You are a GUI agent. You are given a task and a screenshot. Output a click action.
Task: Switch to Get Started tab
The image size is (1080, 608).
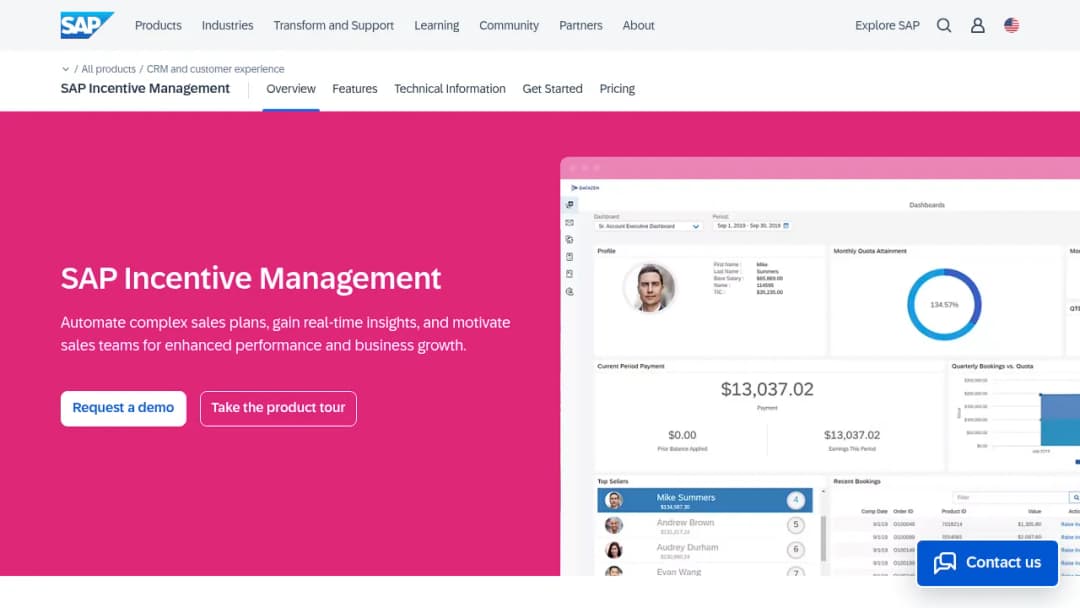pos(552,89)
